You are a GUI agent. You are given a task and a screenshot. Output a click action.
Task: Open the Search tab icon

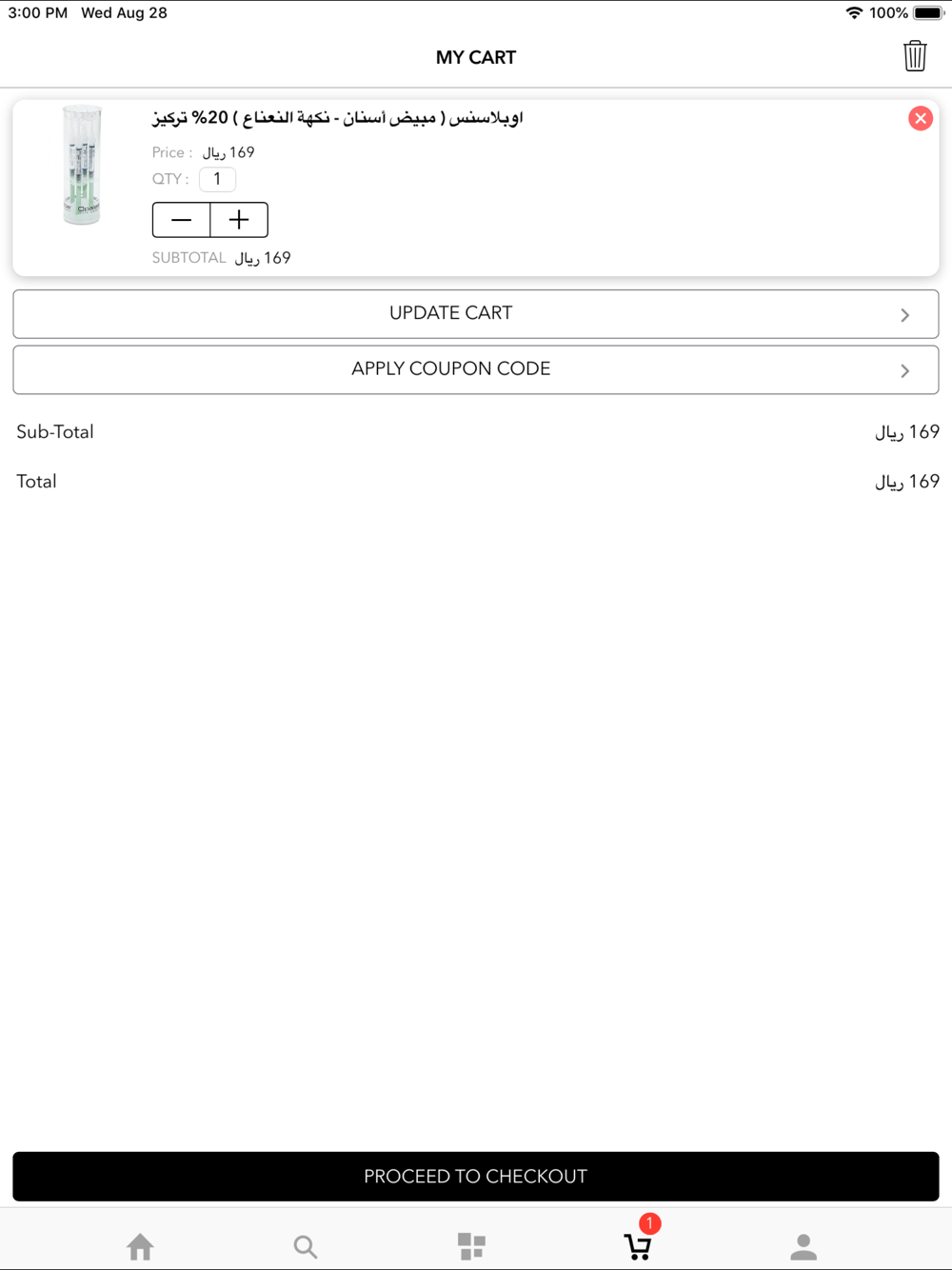pyautogui.click(x=305, y=1246)
